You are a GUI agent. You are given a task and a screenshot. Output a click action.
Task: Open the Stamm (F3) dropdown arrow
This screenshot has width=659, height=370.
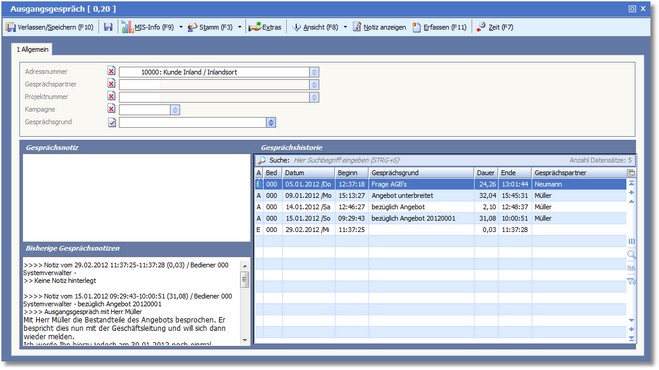[x=240, y=27]
